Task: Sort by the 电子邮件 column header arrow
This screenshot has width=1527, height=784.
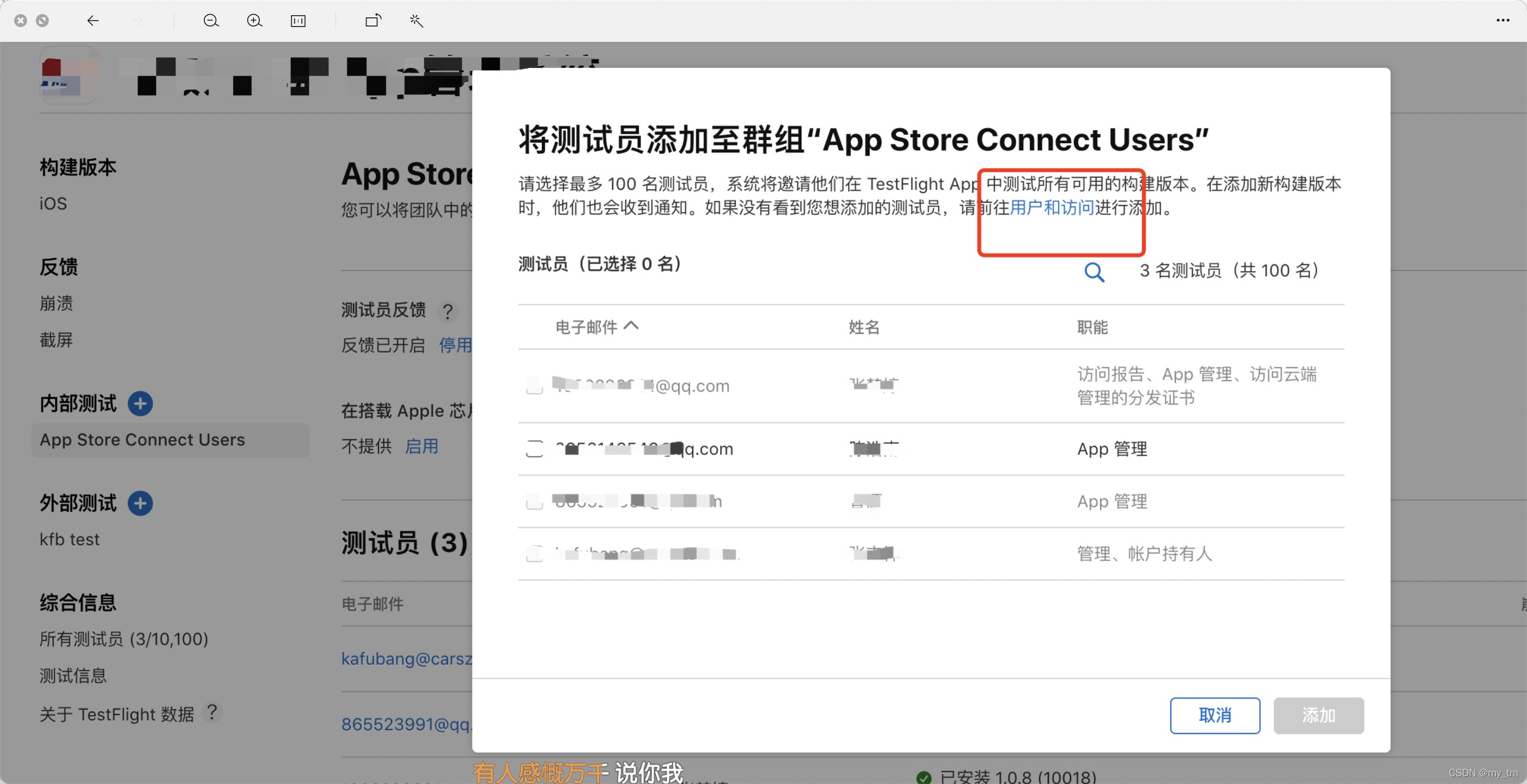Action: (x=631, y=325)
